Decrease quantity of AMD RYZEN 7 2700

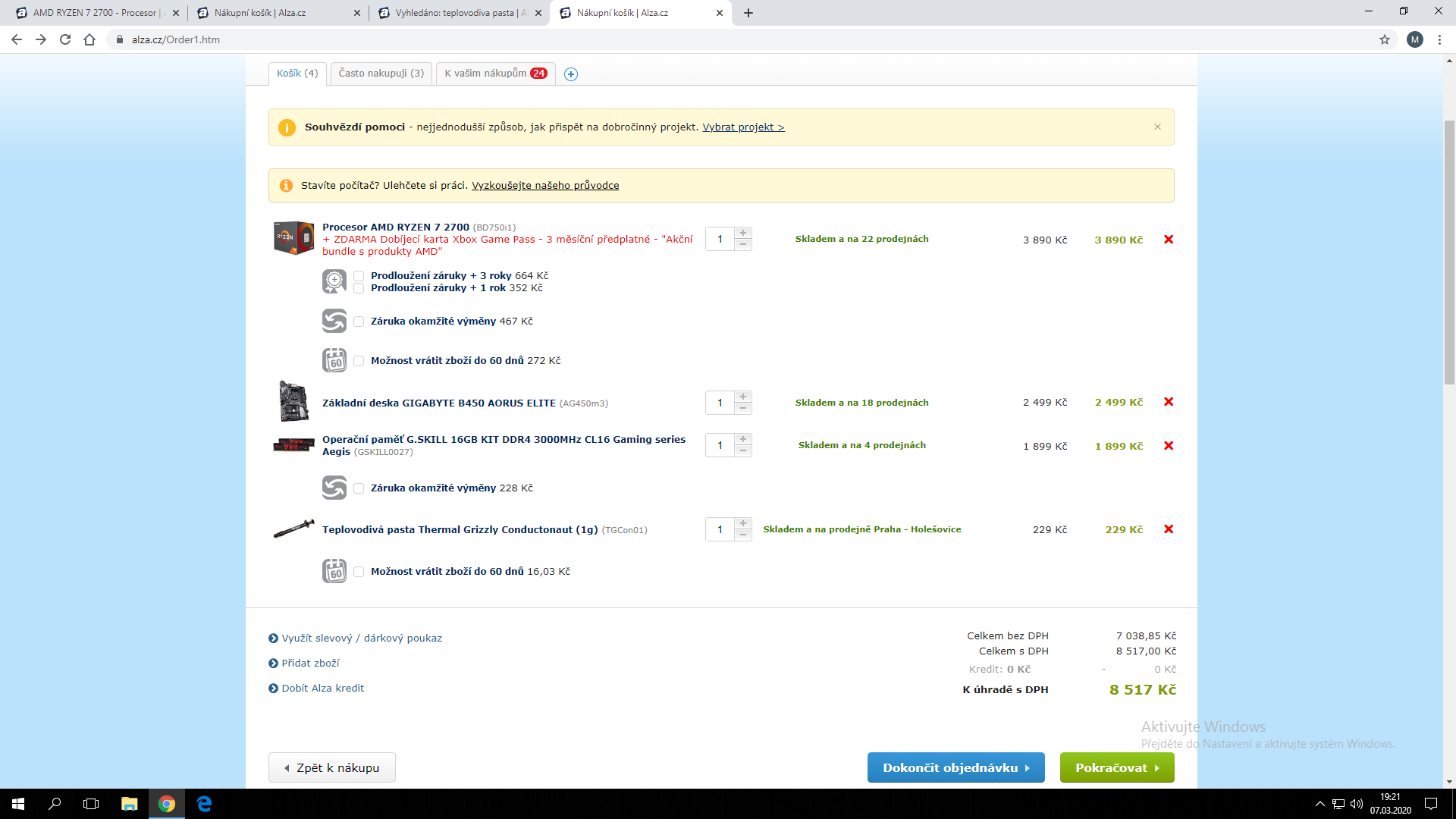pyautogui.click(x=743, y=244)
